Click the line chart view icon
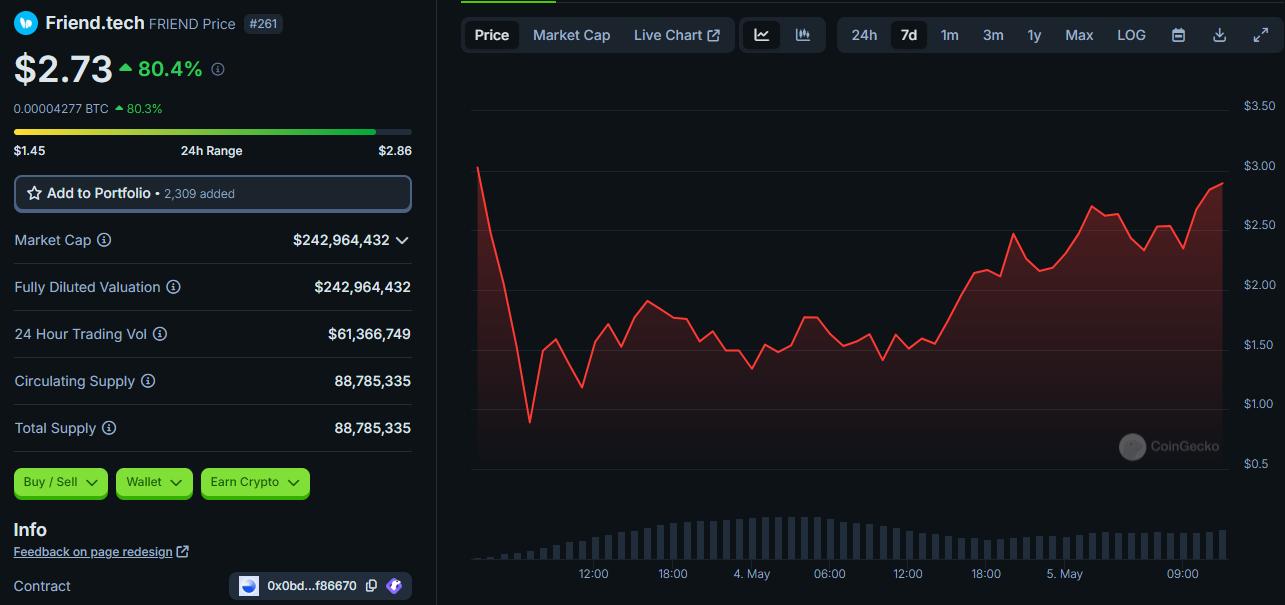1285x605 pixels. coord(762,35)
